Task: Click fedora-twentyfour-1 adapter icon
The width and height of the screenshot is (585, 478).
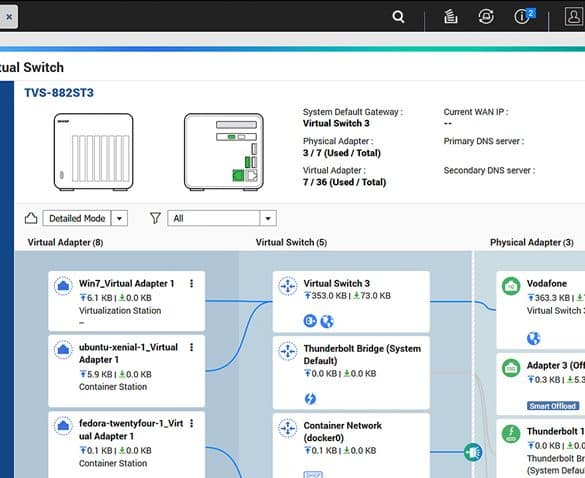Action: [63, 426]
